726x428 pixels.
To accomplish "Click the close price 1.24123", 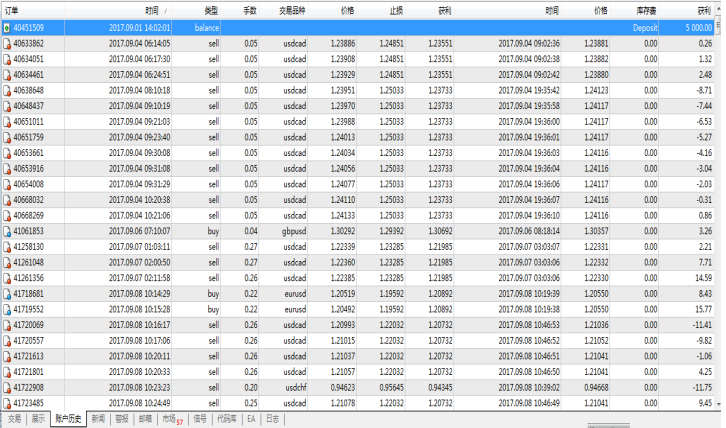I will (x=596, y=90).
